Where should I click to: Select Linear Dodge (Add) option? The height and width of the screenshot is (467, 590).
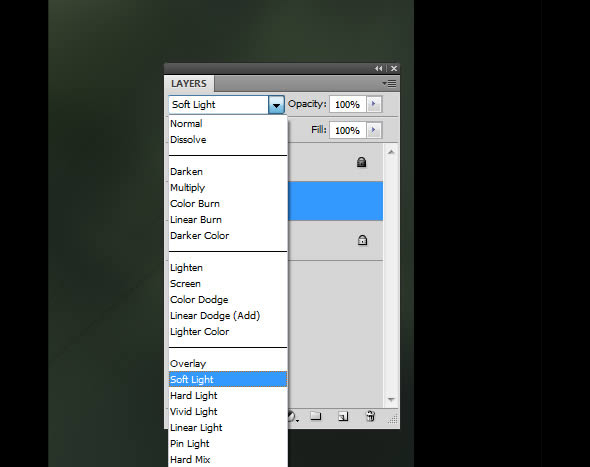(x=215, y=316)
